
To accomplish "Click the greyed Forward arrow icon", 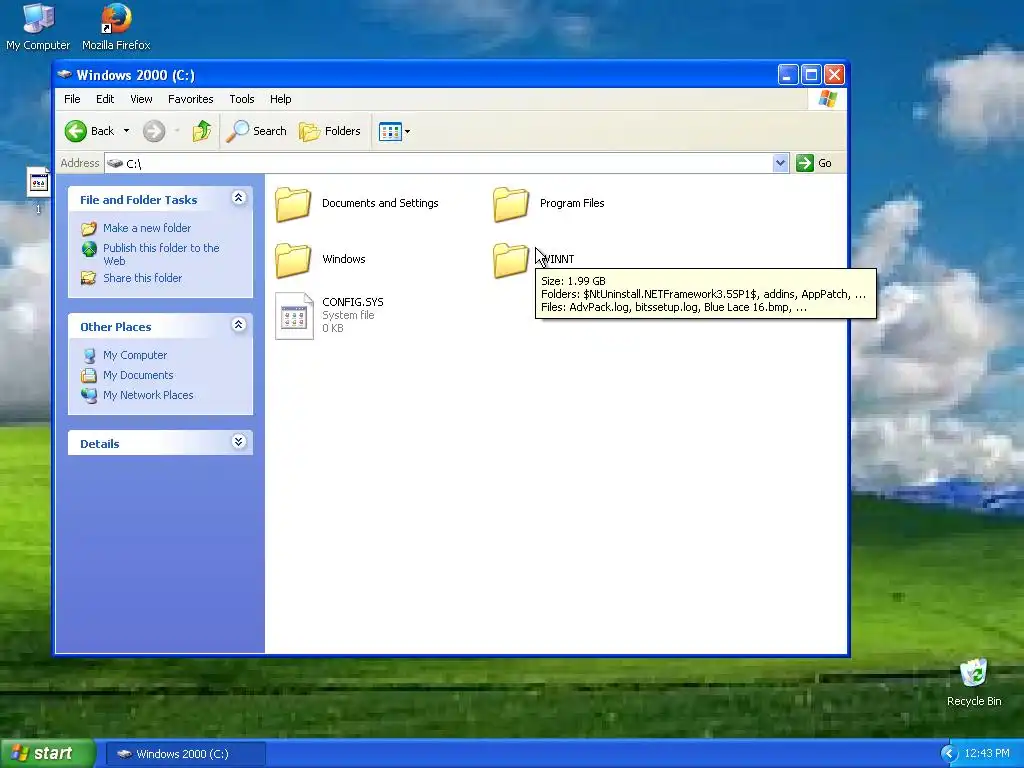I will (154, 131).
